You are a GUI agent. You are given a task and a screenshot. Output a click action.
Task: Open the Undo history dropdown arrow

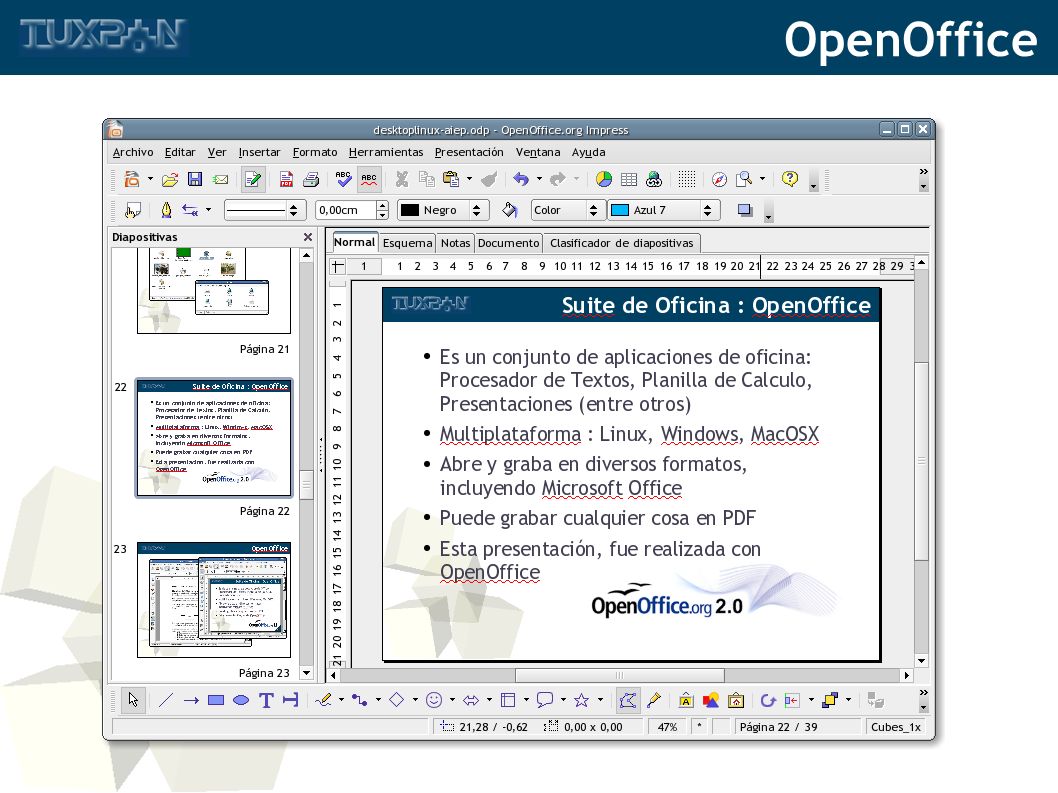[539, 179]
